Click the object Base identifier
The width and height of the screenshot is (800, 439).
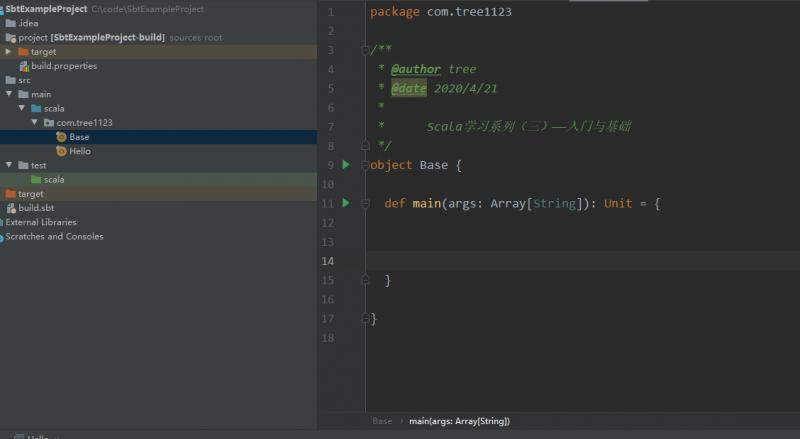point(434,165)
